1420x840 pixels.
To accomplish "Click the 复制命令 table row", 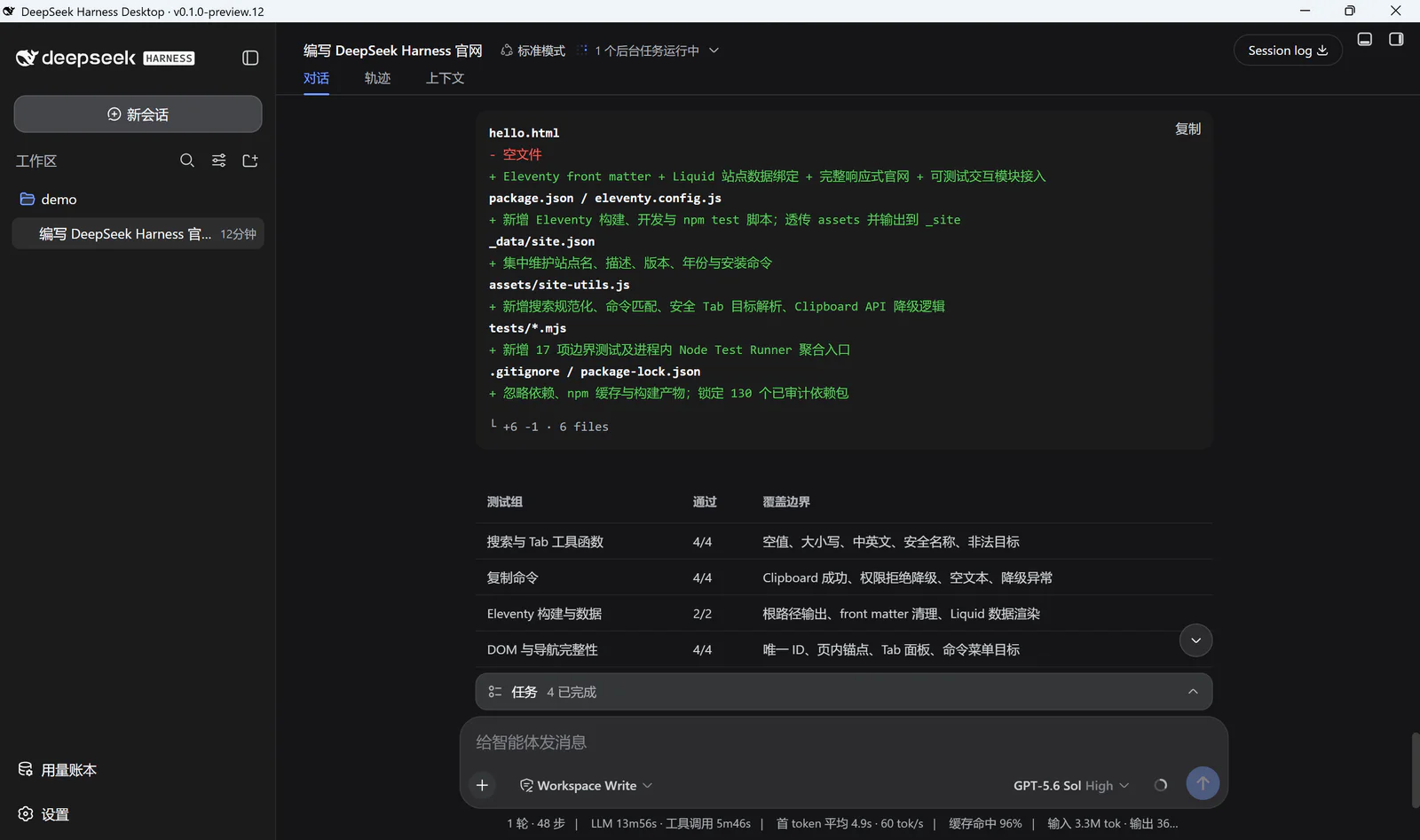I will tap(843, 577).
